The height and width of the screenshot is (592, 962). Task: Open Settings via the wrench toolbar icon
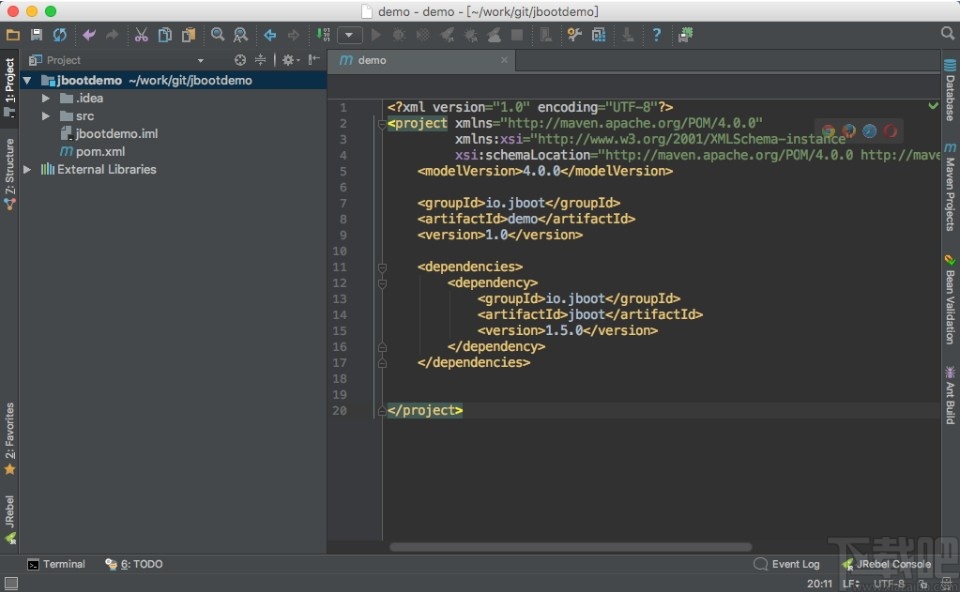574,35
